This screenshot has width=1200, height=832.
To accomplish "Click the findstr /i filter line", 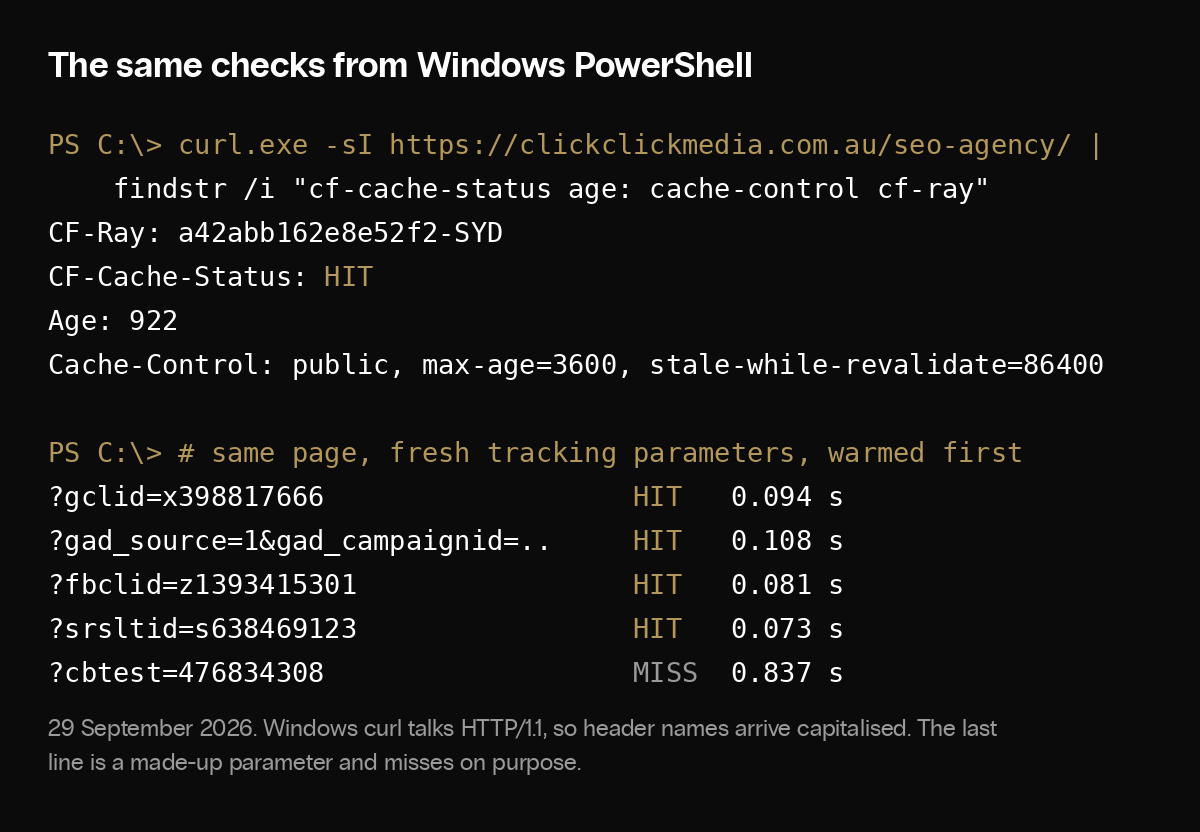I will point(551,189).
